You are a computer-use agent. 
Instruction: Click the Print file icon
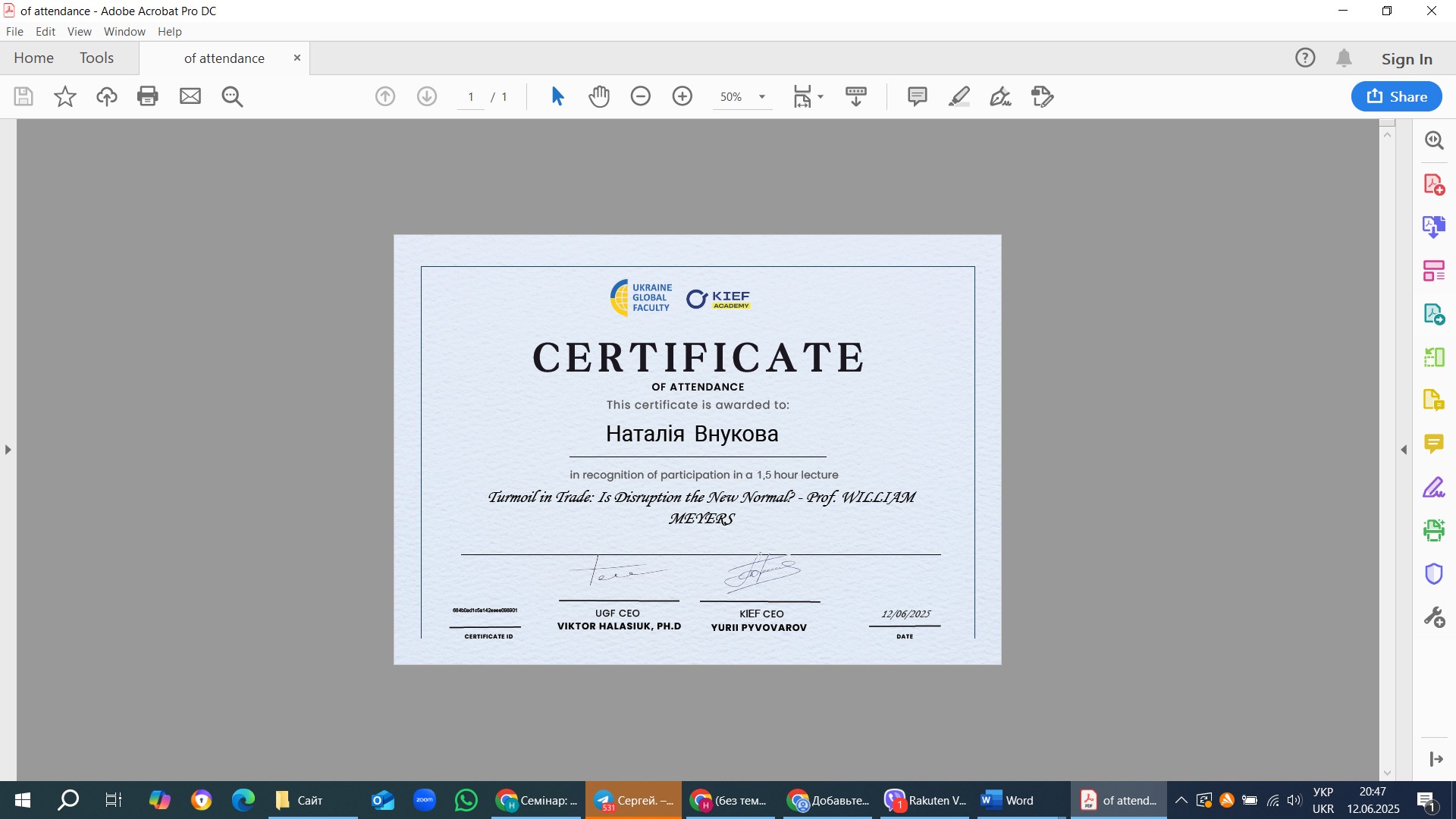148,96
